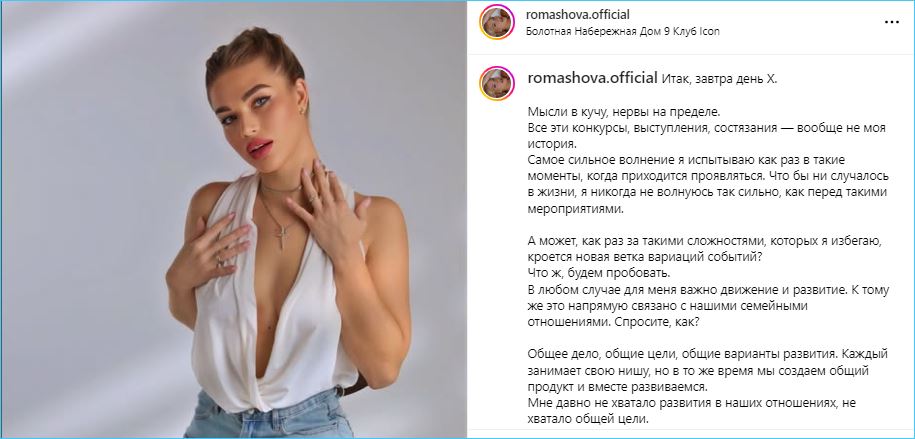Click the post photo of the woman
Screen dimensions: 915x439
coord(233,220)
